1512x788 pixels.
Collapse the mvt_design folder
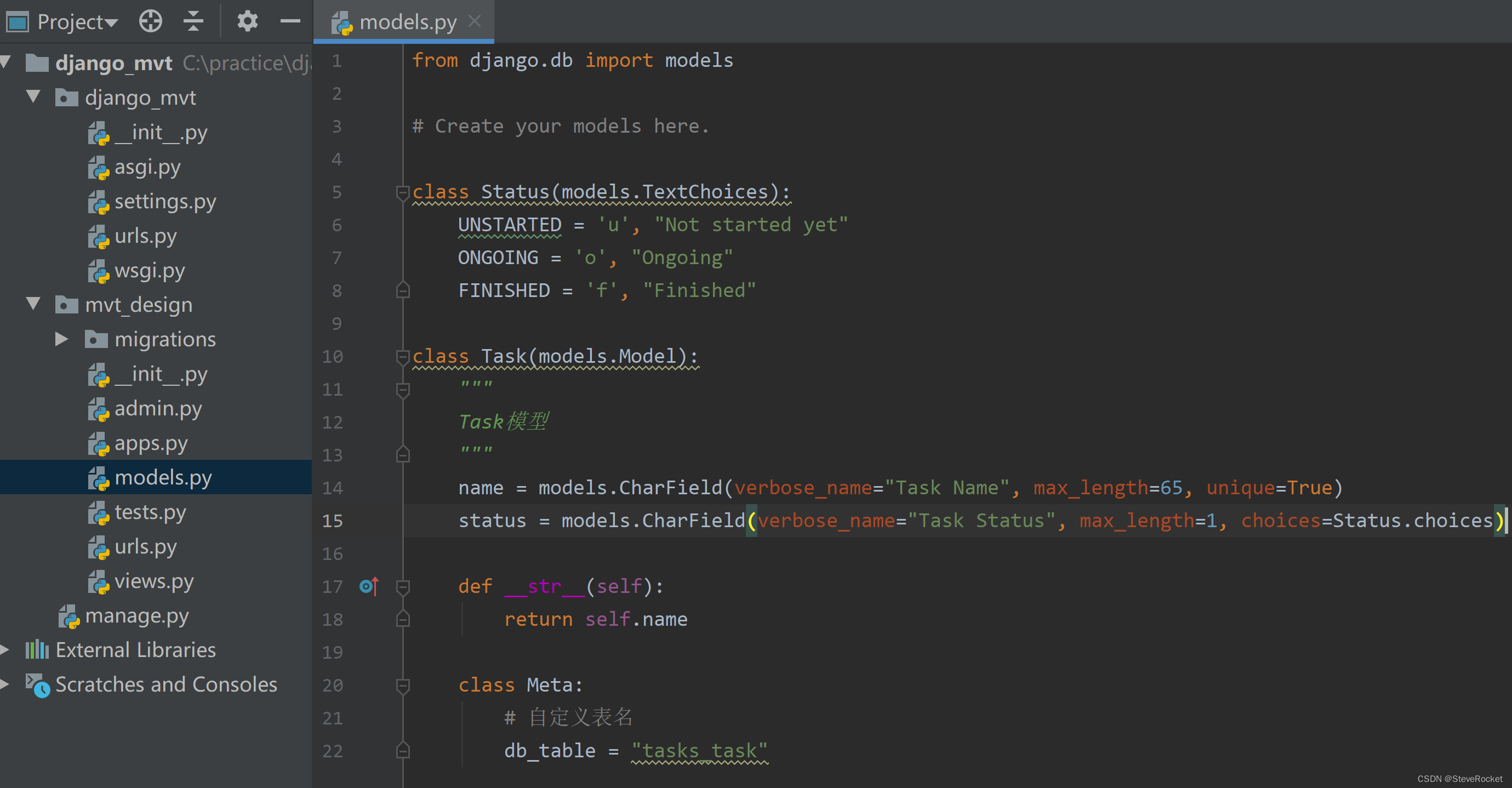pyautogui.click(x=33, y=305)
